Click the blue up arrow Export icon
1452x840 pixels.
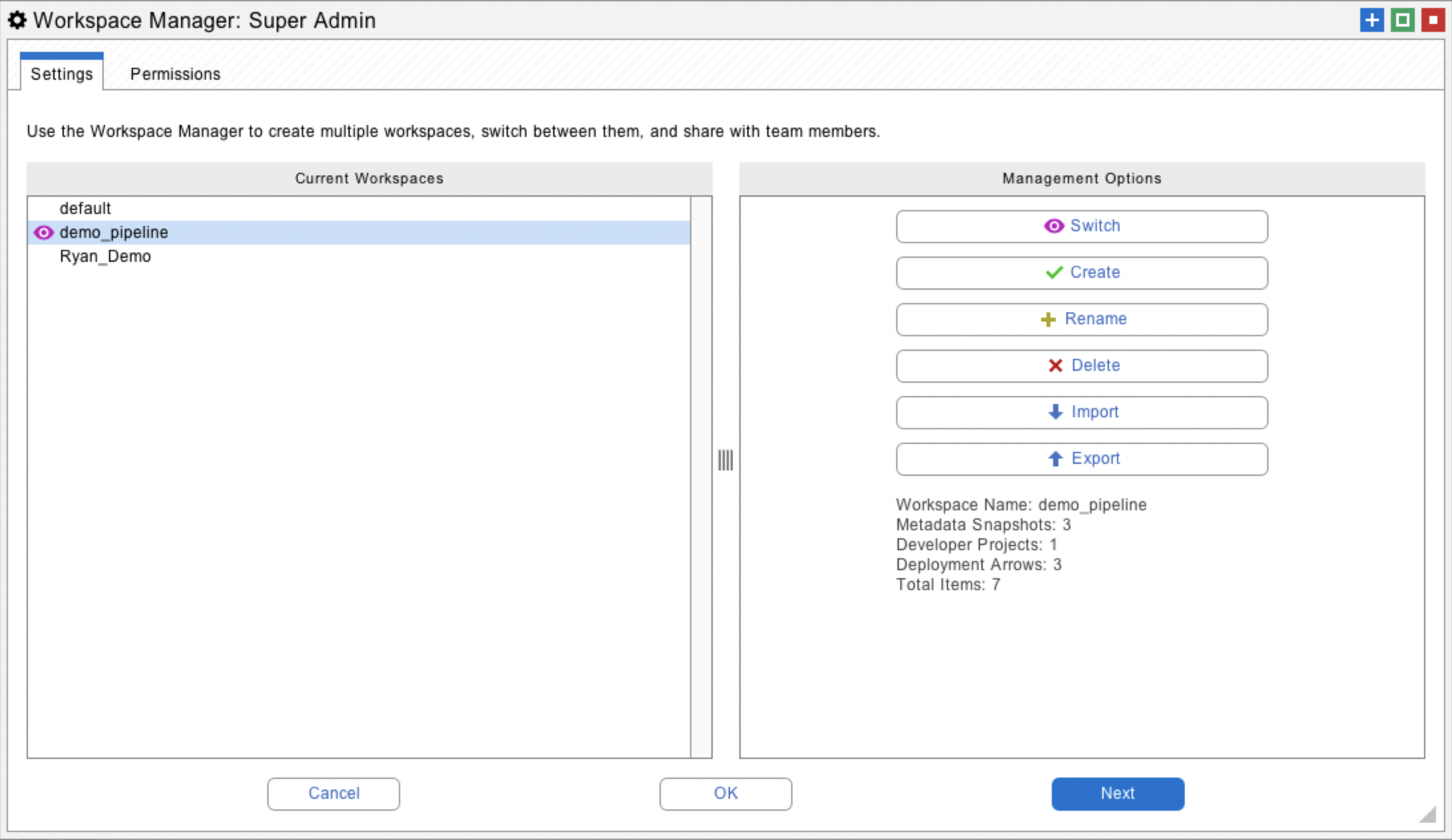1055,459
